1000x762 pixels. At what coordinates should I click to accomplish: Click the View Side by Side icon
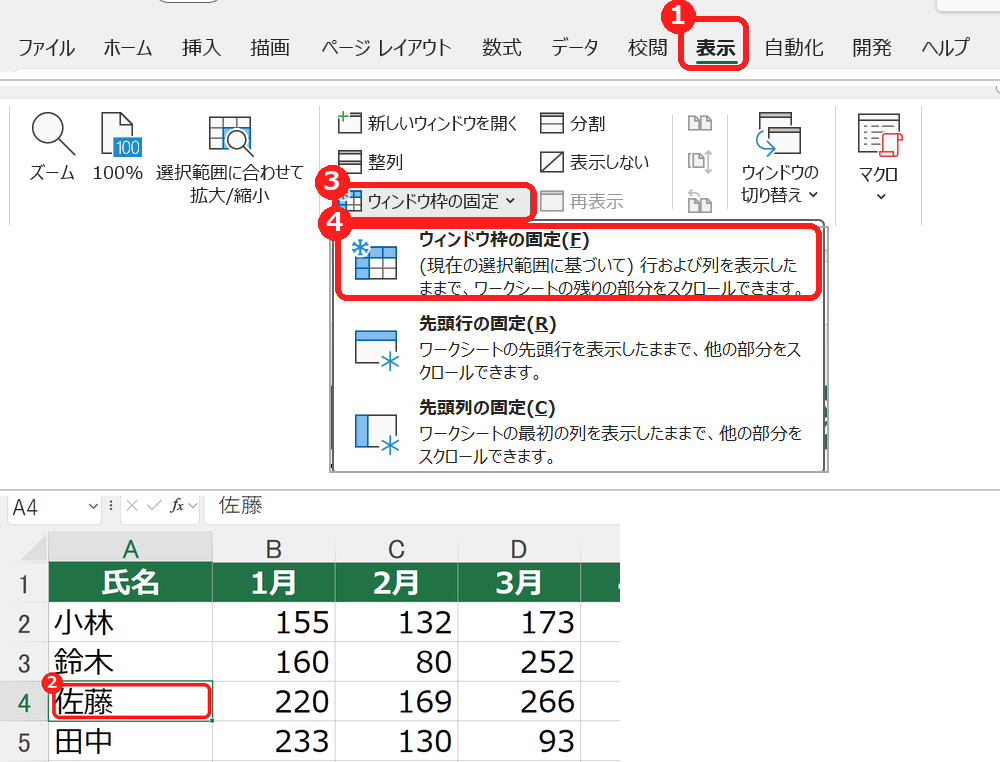[700, 122]
